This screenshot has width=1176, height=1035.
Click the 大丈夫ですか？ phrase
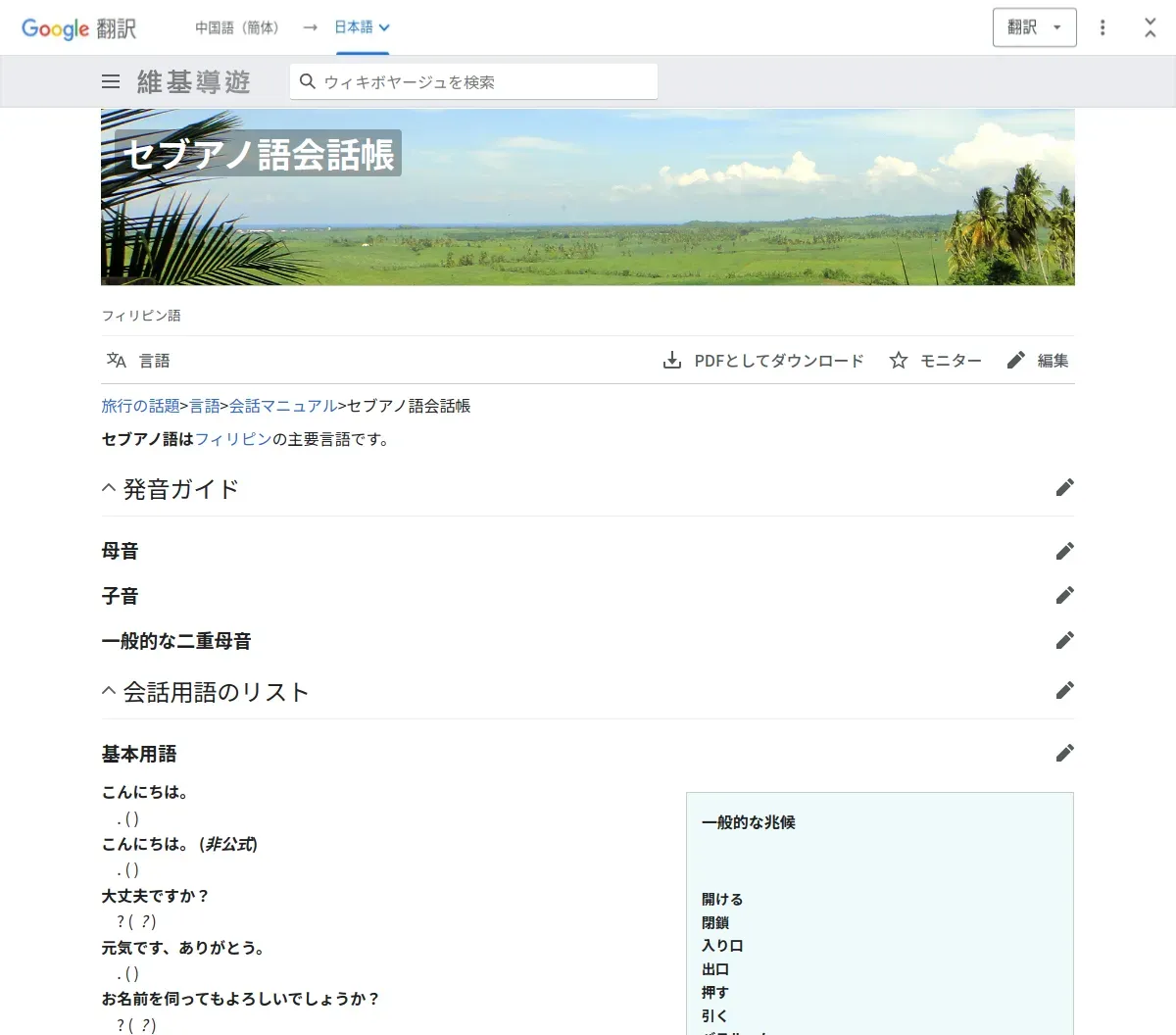click(x=156, y=896)
